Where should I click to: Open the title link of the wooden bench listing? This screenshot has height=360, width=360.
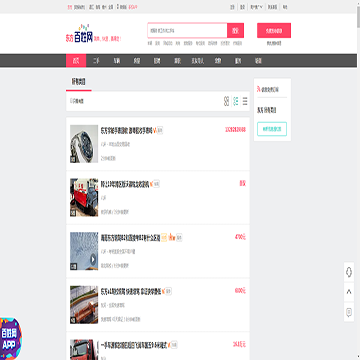coord(131,292)
